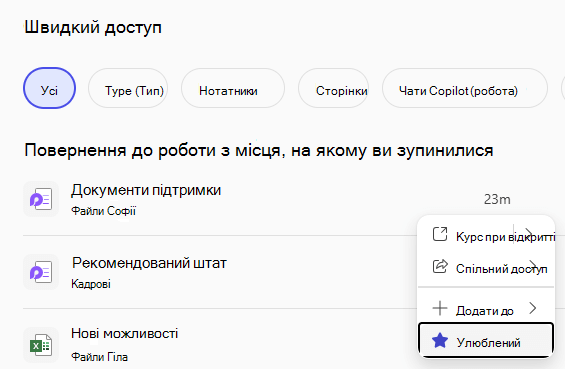Viewport: 565px width, 369px height.
Task: Choose Спільний доступ in context menu
Action: pos(486,267)
